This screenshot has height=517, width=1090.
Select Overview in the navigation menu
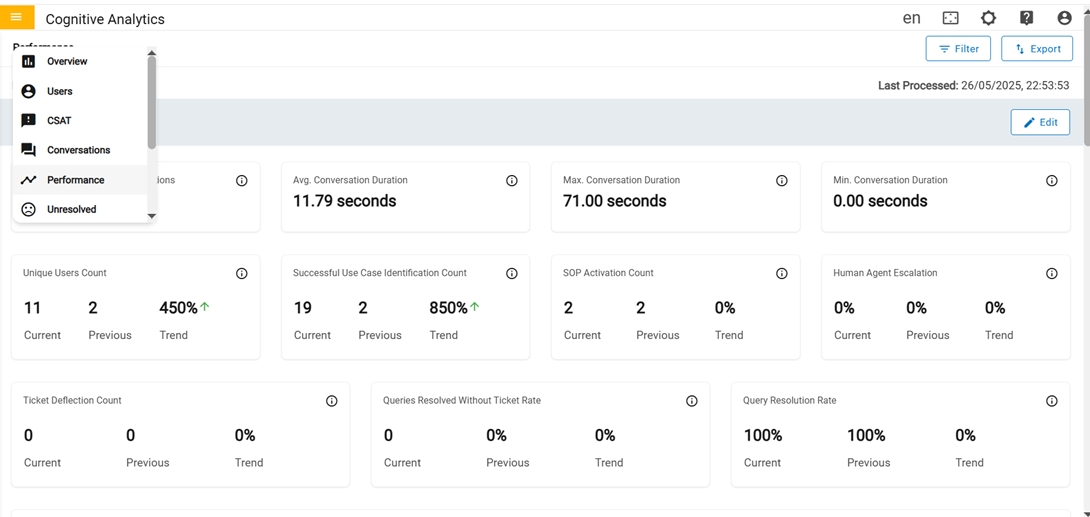[67, 62]
